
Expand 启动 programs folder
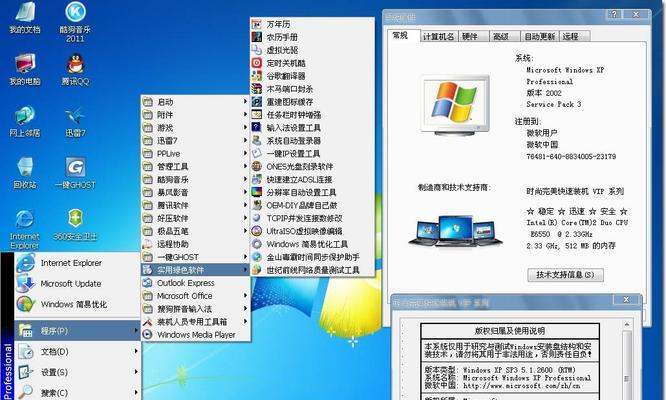[195, 102]
